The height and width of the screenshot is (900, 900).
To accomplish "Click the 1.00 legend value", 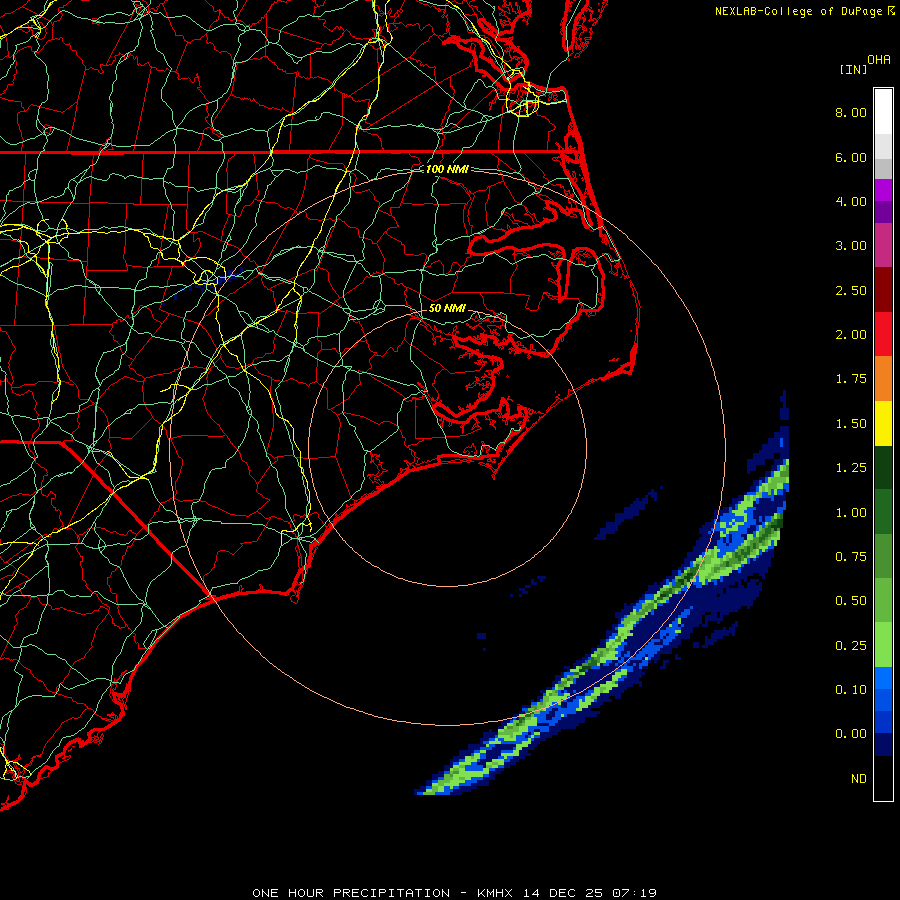I will (x=851, y=513).
